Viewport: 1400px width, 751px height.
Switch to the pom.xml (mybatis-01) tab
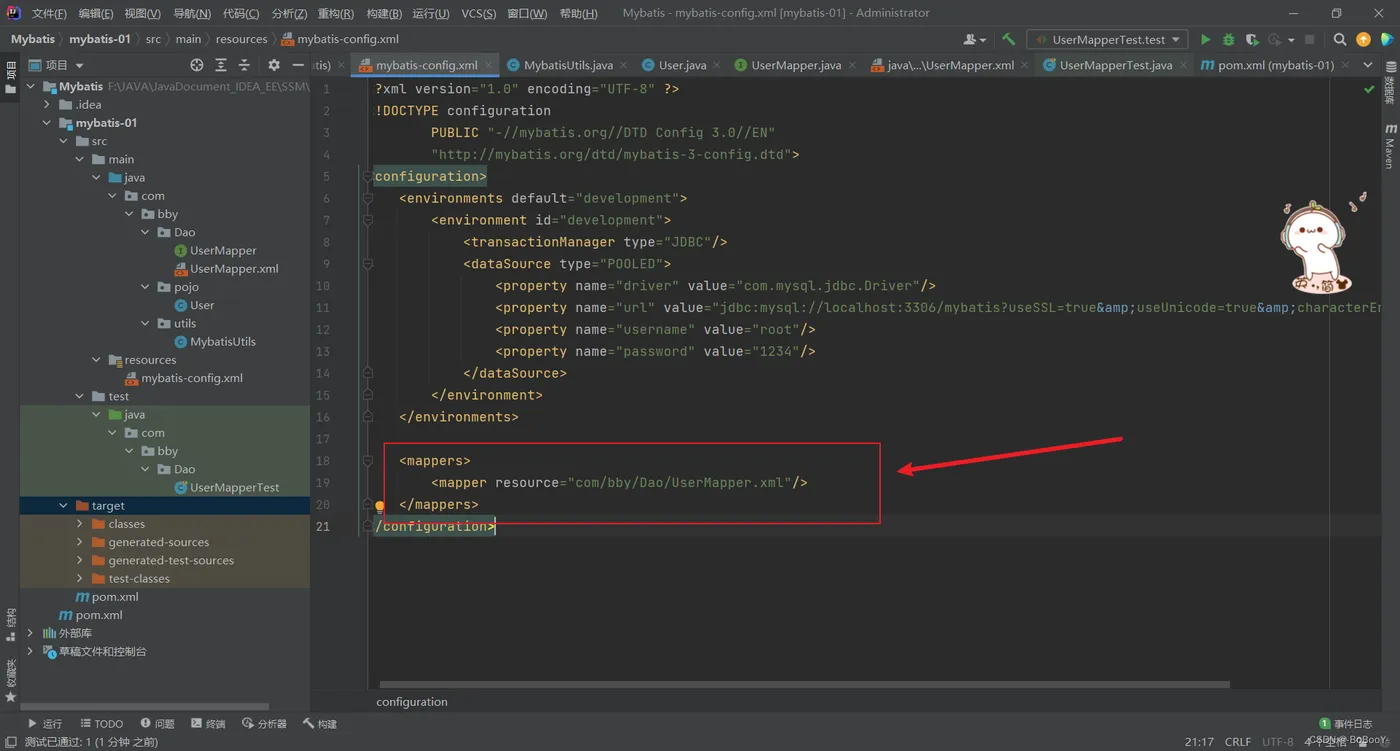pyautogui.click(x=1276, y=65)
